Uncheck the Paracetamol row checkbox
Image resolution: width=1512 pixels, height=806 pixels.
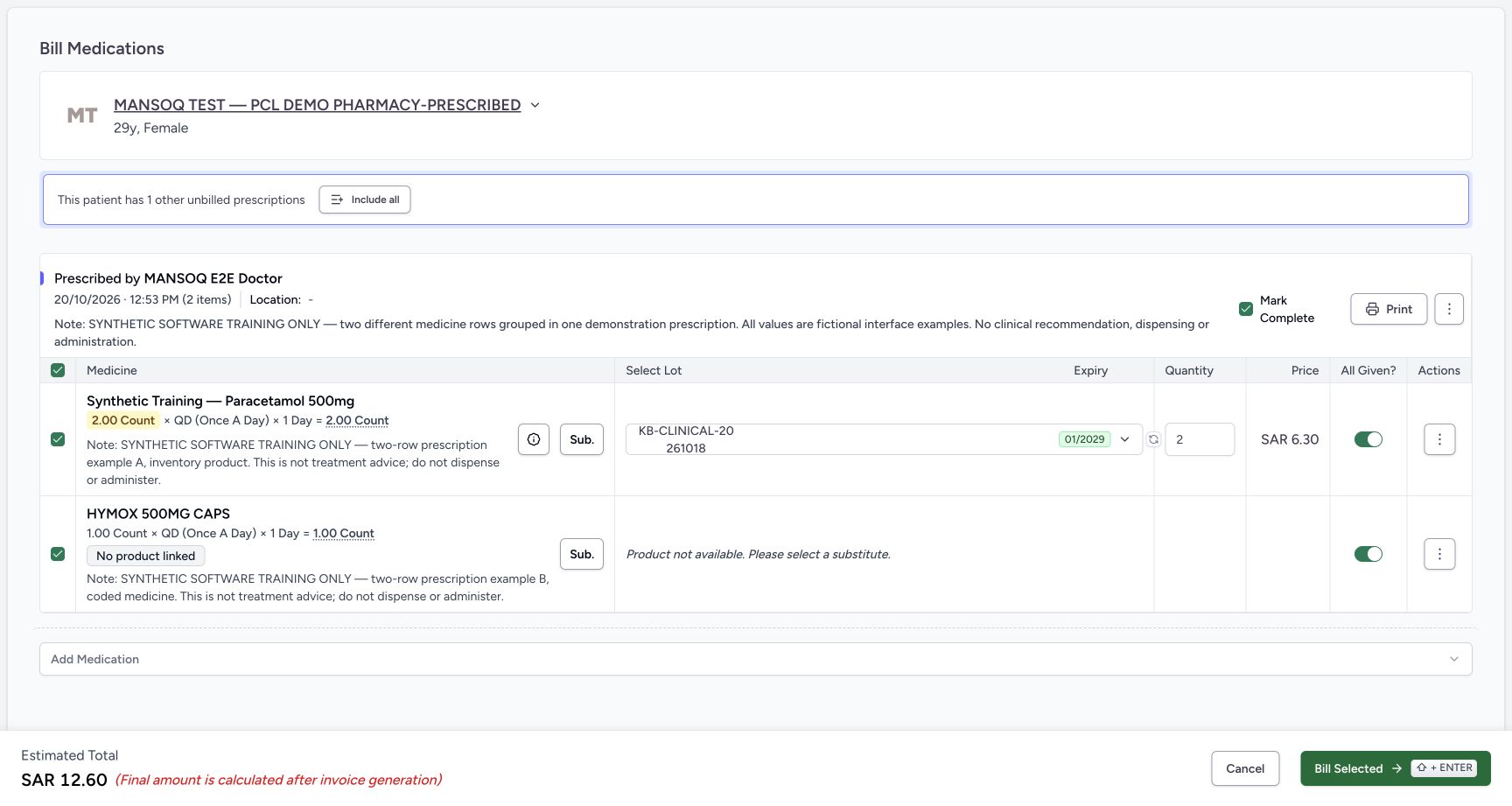pyautogui.click(x=58, y=439)
